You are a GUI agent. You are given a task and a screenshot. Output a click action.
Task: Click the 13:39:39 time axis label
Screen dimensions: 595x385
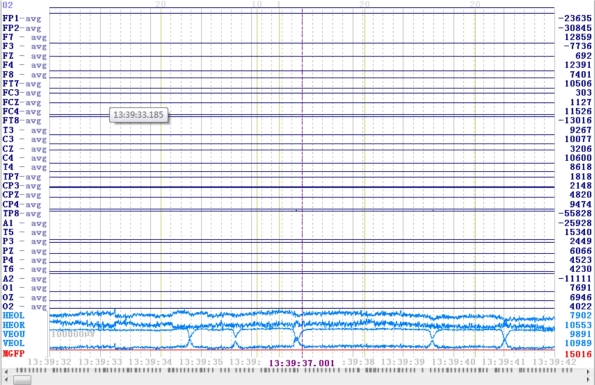point(403,362)
